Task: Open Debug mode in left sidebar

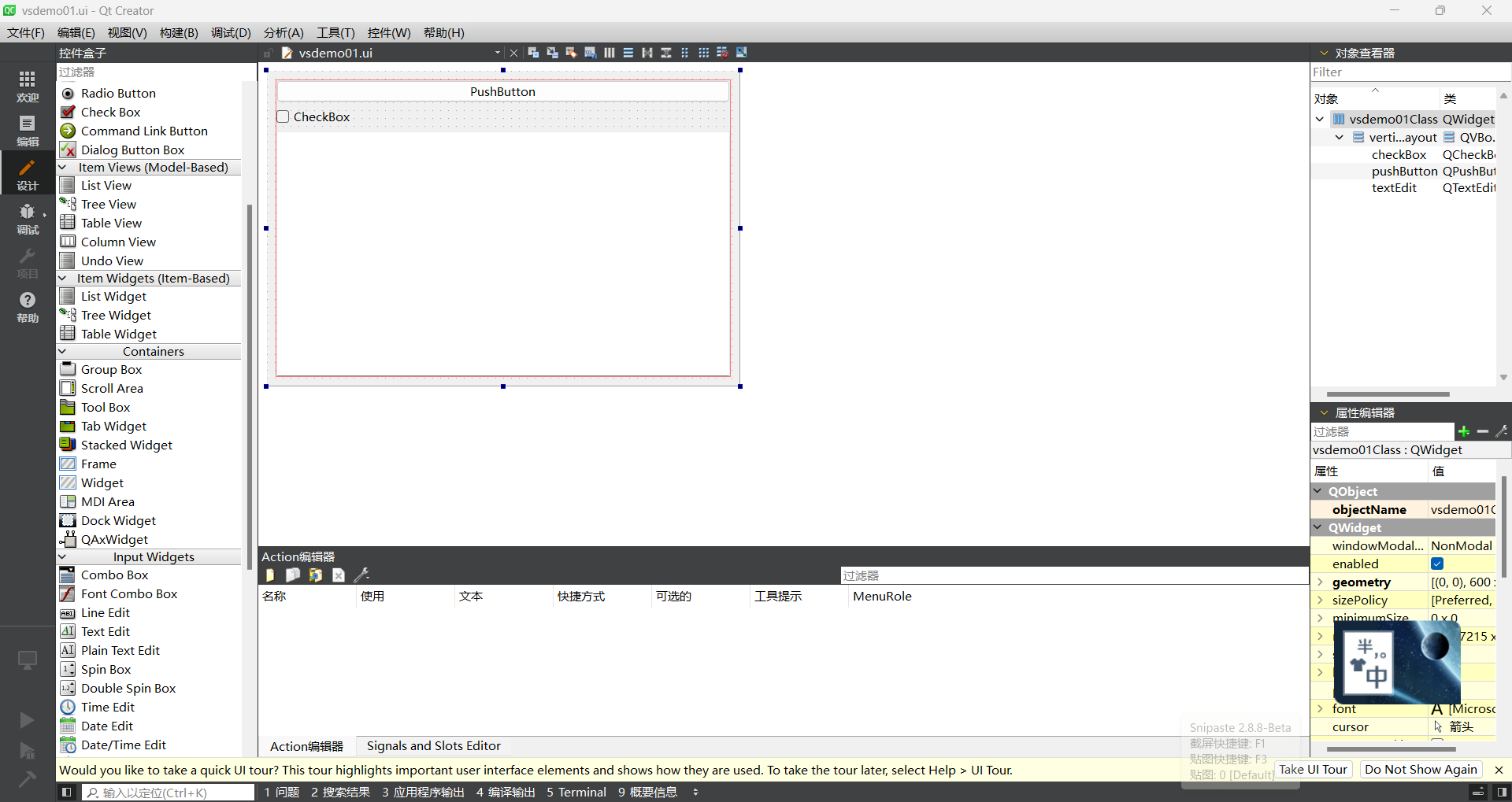Action: [x=28, y=218]
